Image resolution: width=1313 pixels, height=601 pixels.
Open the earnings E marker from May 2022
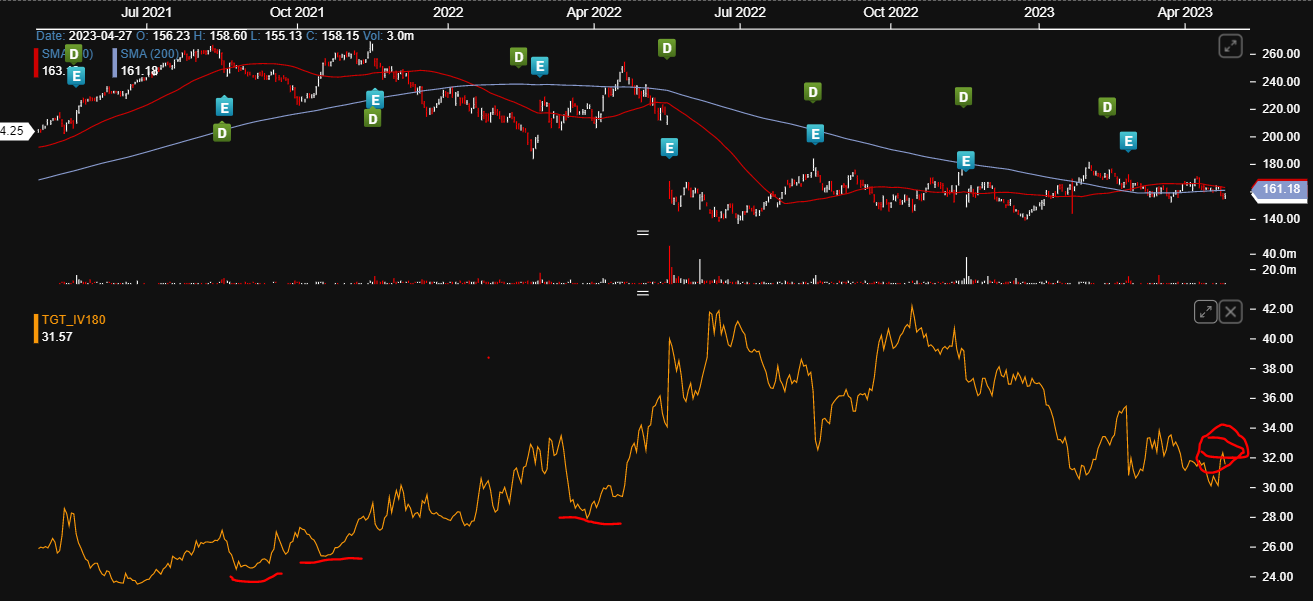pyautogui.click(x=669, y=148)
